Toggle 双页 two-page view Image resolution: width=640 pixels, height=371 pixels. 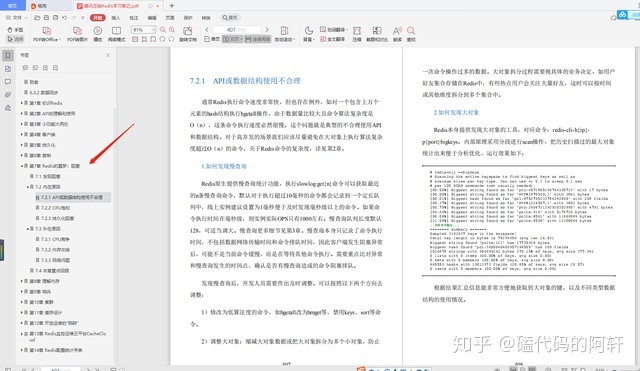point(232,39)
